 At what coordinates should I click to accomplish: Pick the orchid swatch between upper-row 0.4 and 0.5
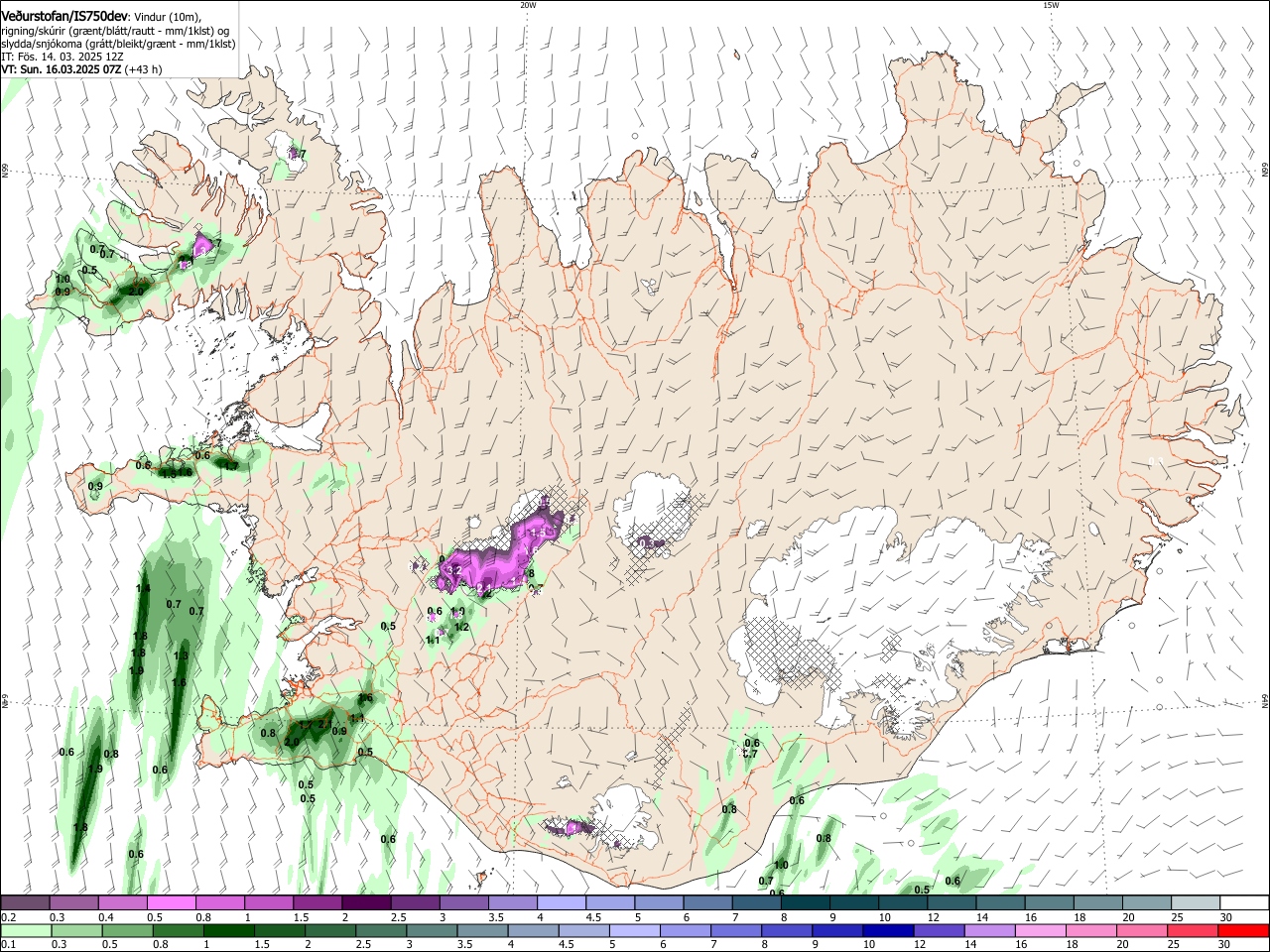pyautogui.click(x=123, y=903)
